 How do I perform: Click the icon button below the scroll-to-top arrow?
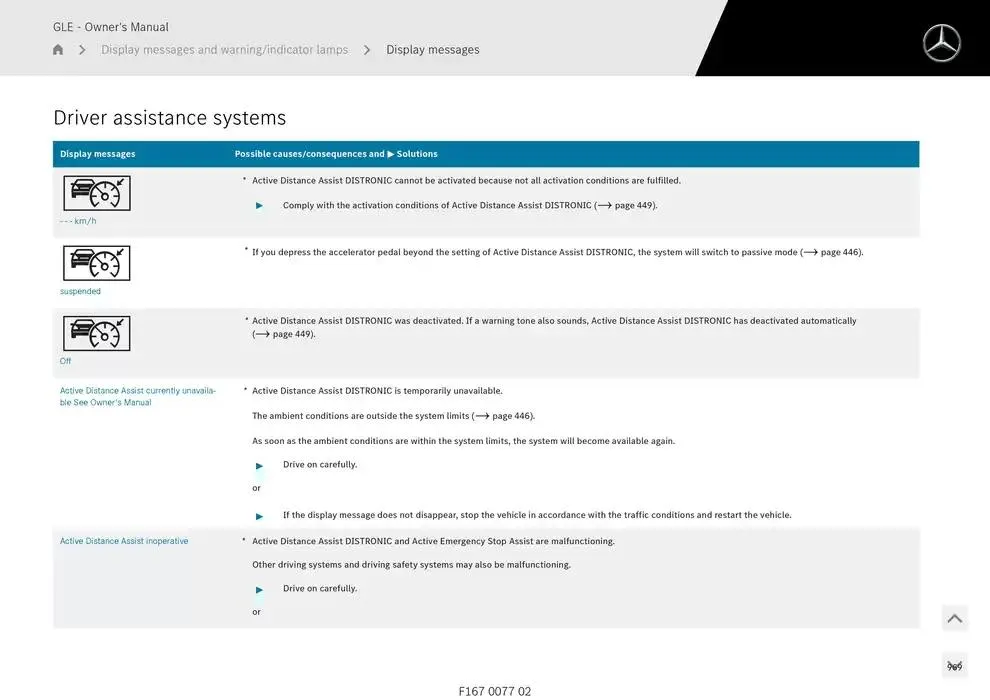(x=954, y=666)
